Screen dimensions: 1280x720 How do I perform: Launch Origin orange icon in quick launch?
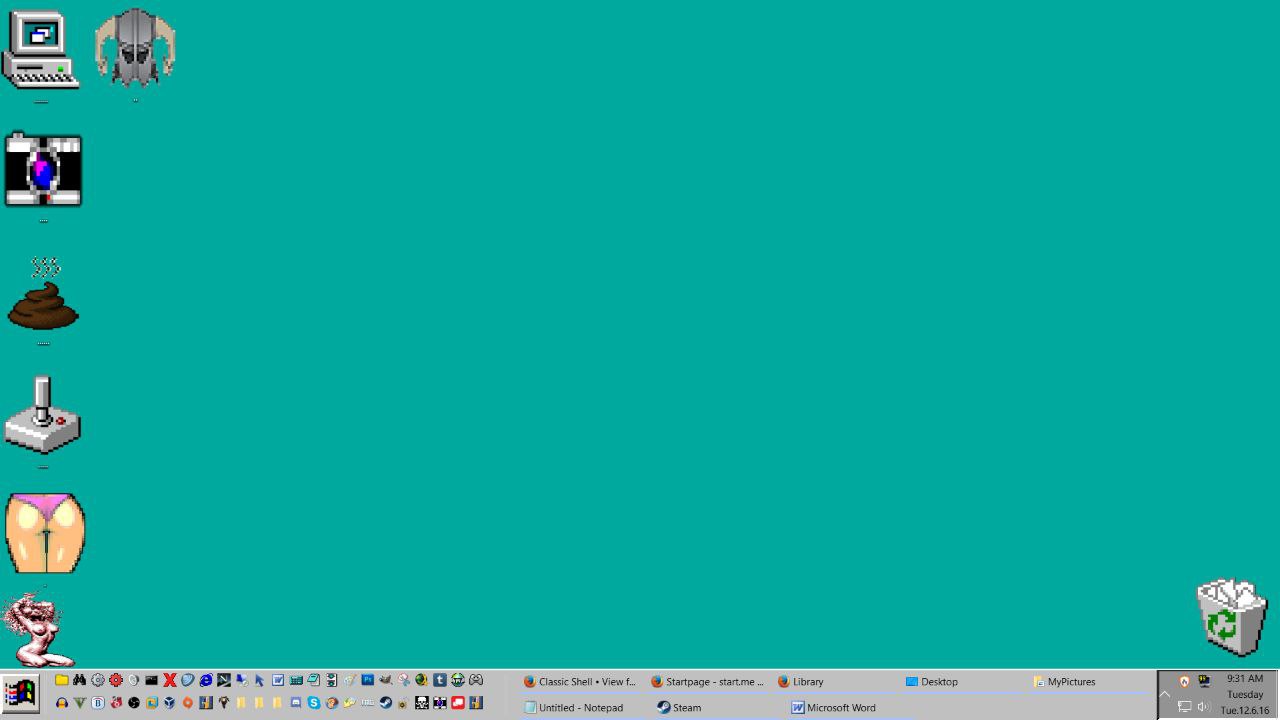tap(188, 703)
